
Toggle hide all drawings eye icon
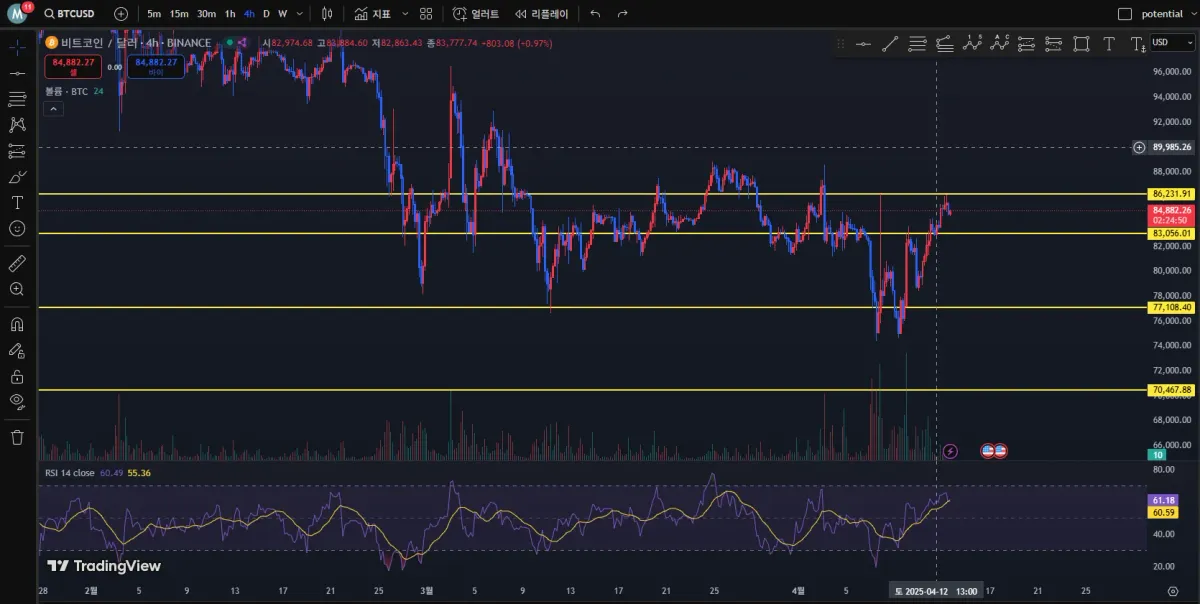16,402
